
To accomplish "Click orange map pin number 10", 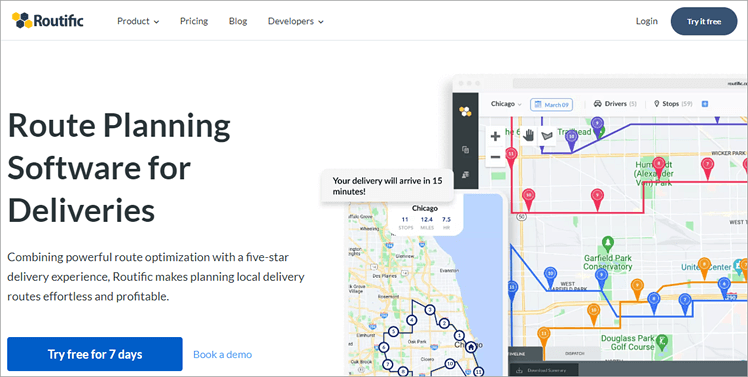I will click(x=593, y=313).
